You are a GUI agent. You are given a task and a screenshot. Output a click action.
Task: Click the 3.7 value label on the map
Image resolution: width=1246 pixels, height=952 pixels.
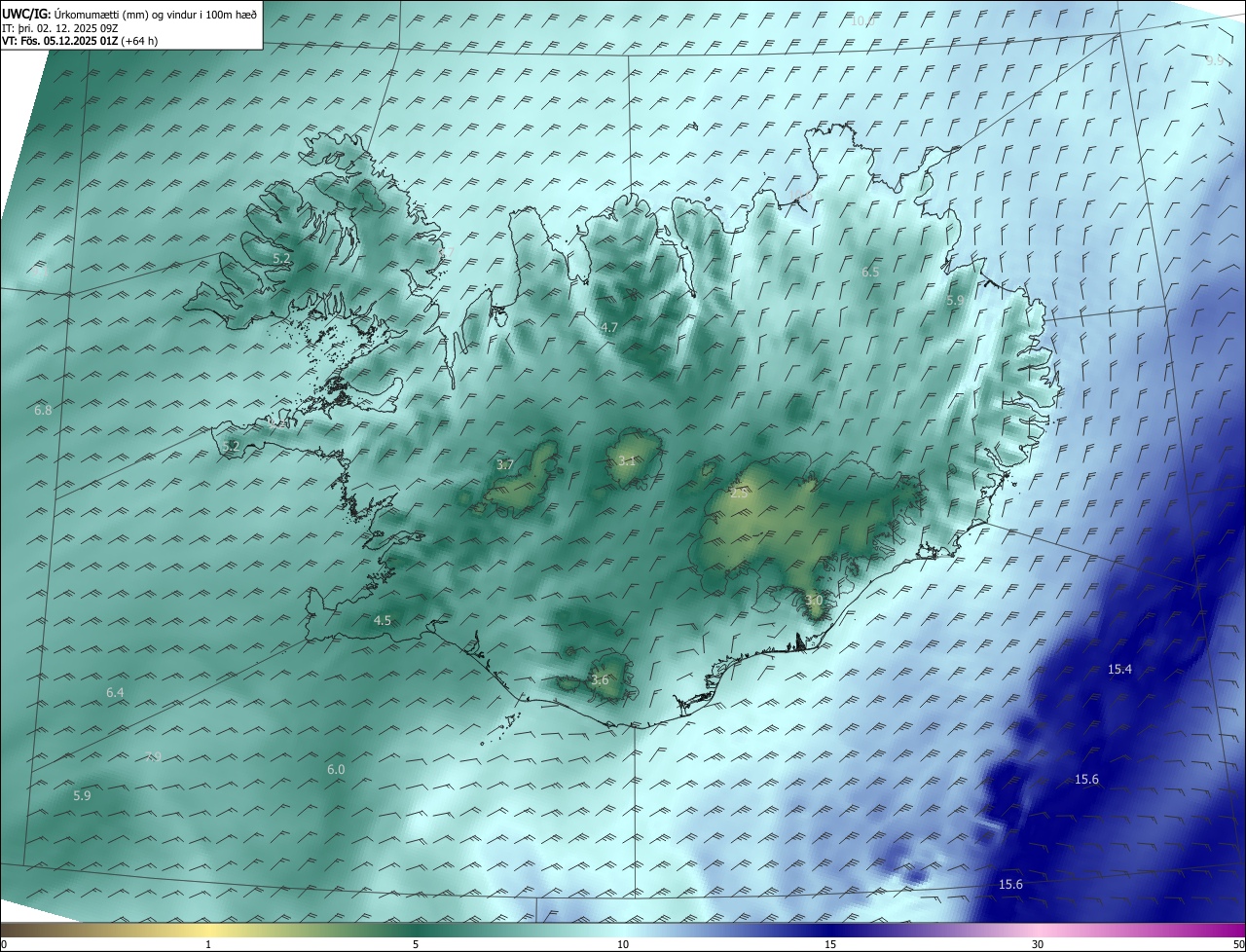tap(505, 465)
